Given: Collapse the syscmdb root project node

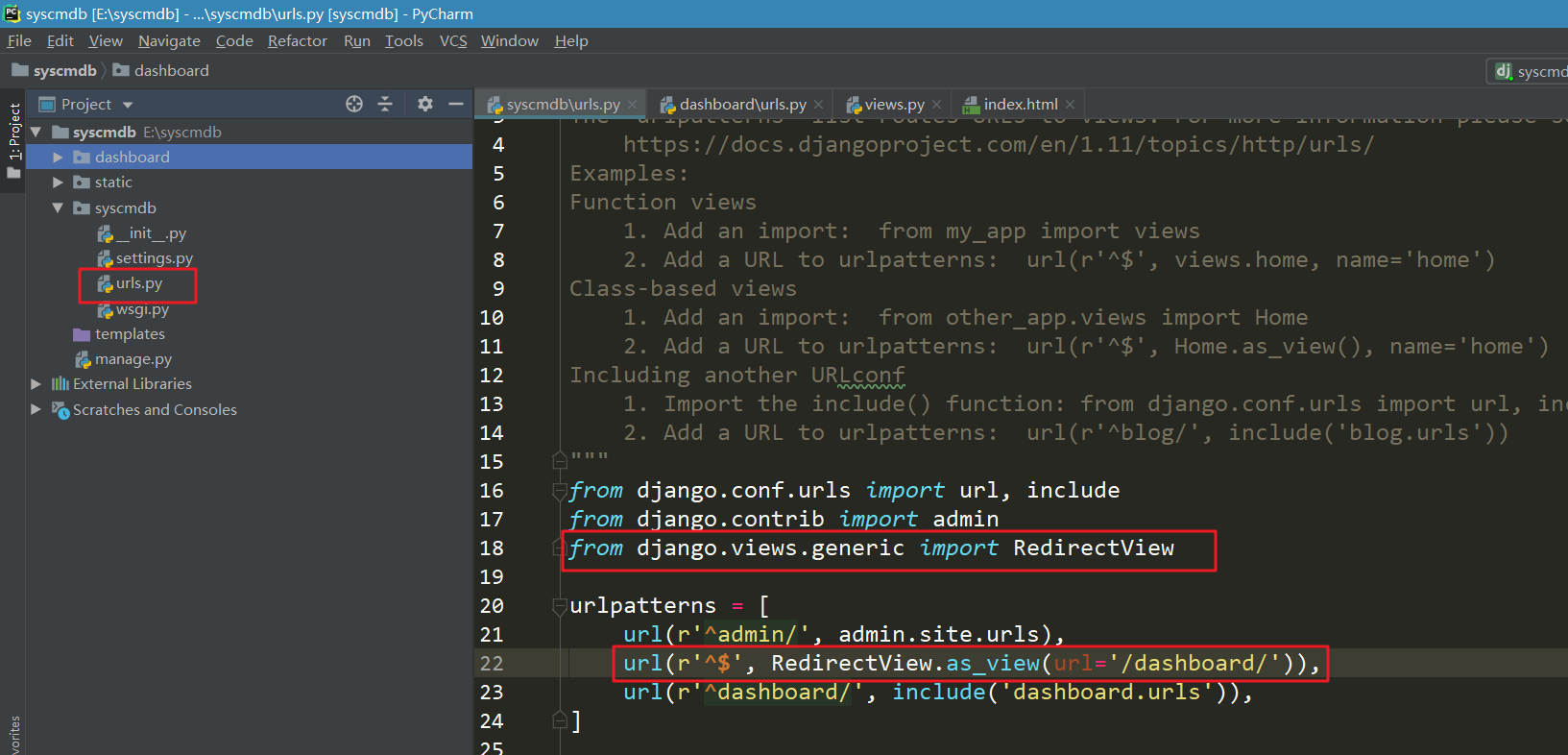Looking at the screenshot, I should (x=36, y=132).
